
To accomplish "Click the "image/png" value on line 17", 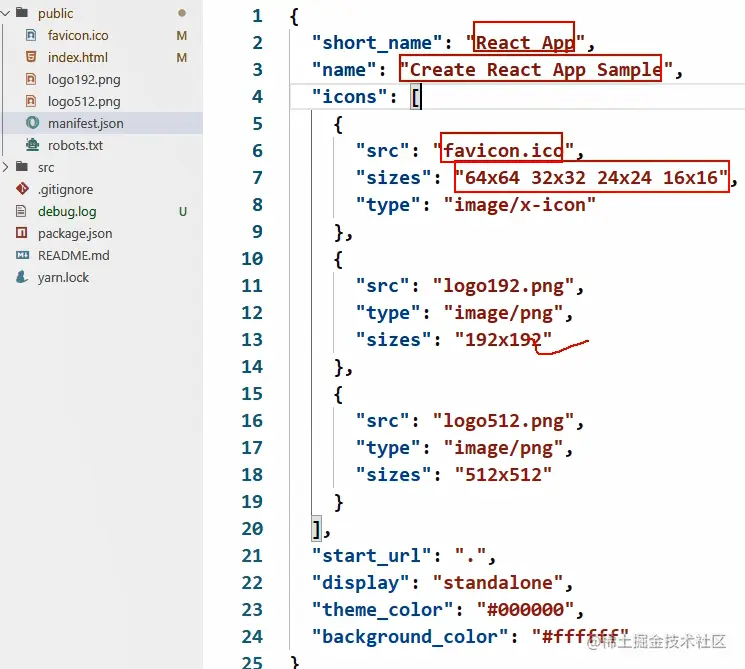I will click(503, 448).
